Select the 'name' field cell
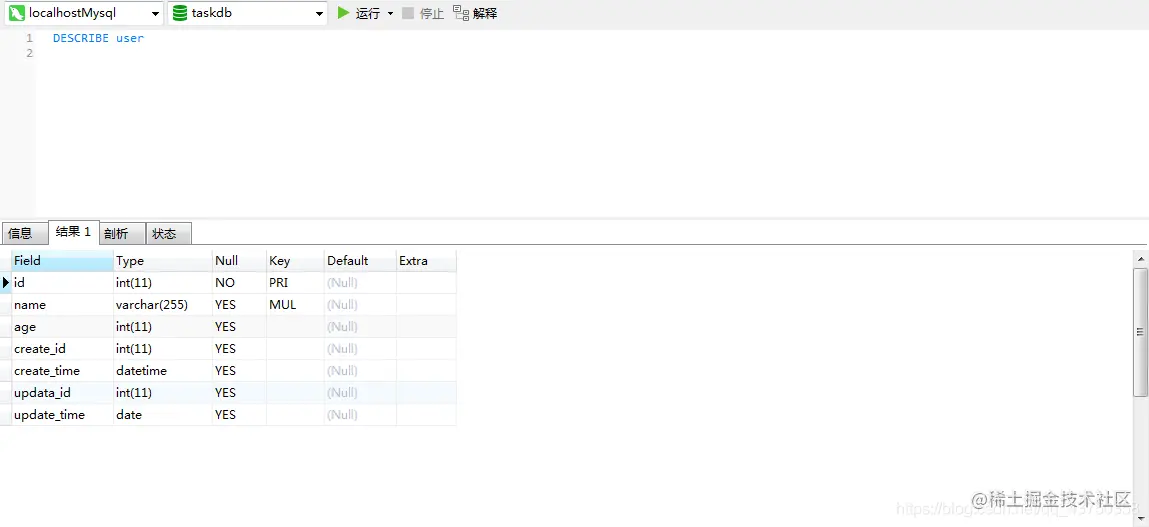1149x527 pixels. (62, 304)
